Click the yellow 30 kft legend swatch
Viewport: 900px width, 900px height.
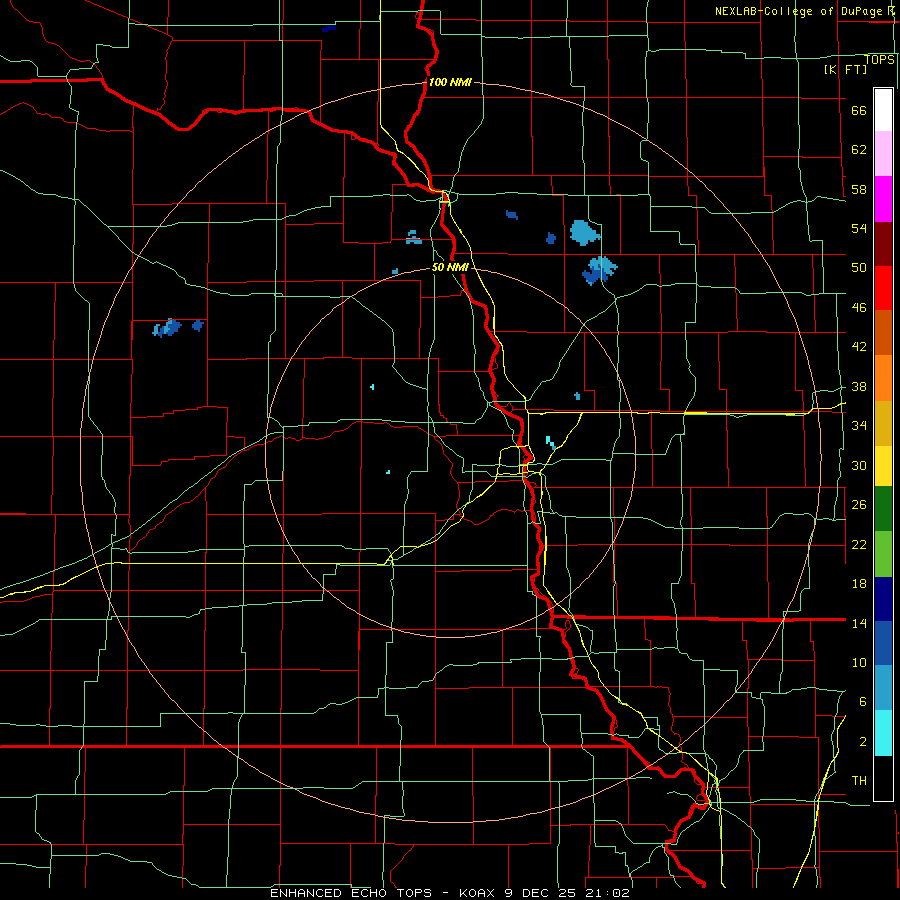pyautogui.click(x=883, y=466)
